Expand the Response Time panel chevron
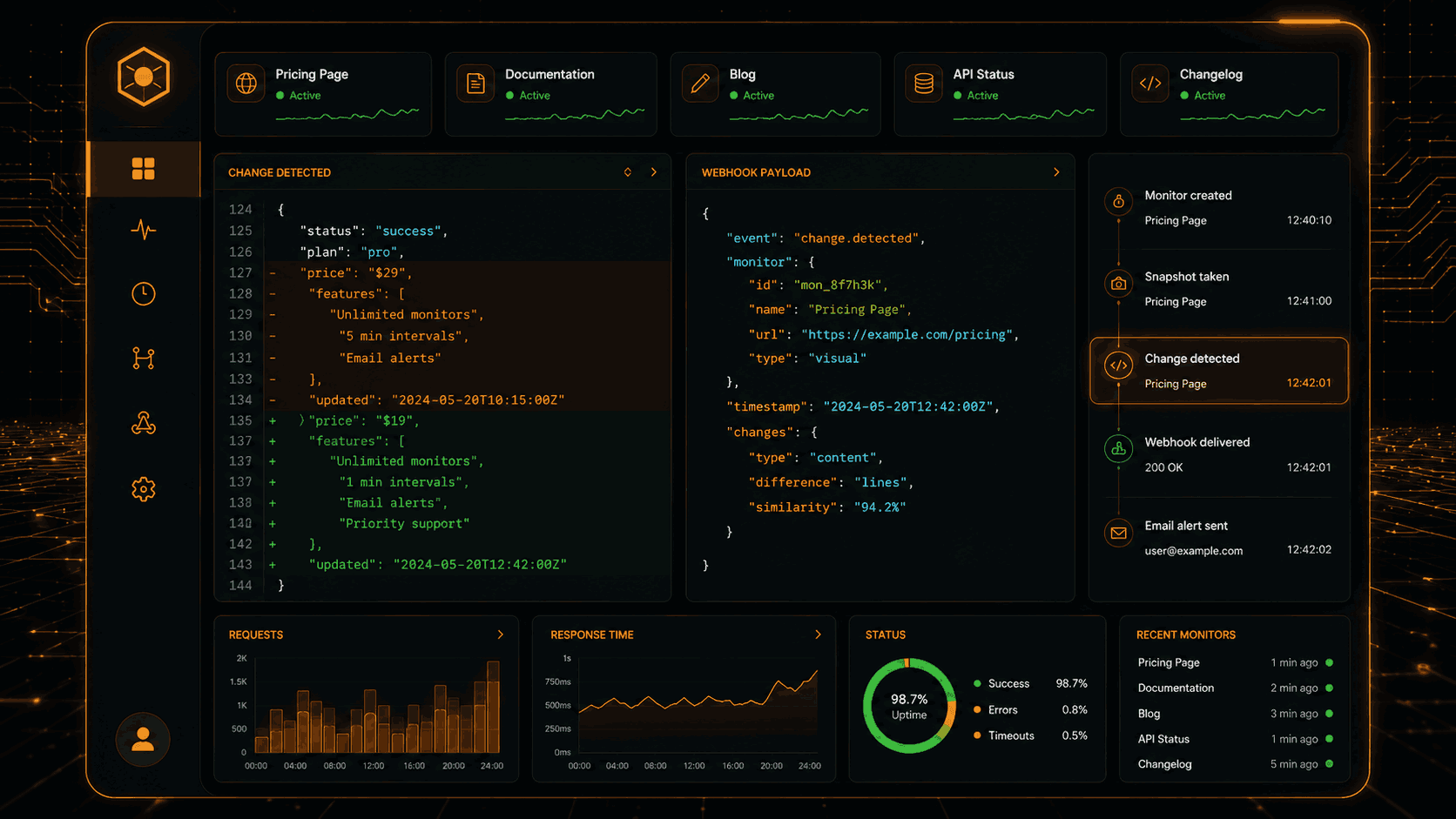This screenshot has height=819, width=1456. pos(818,634)
